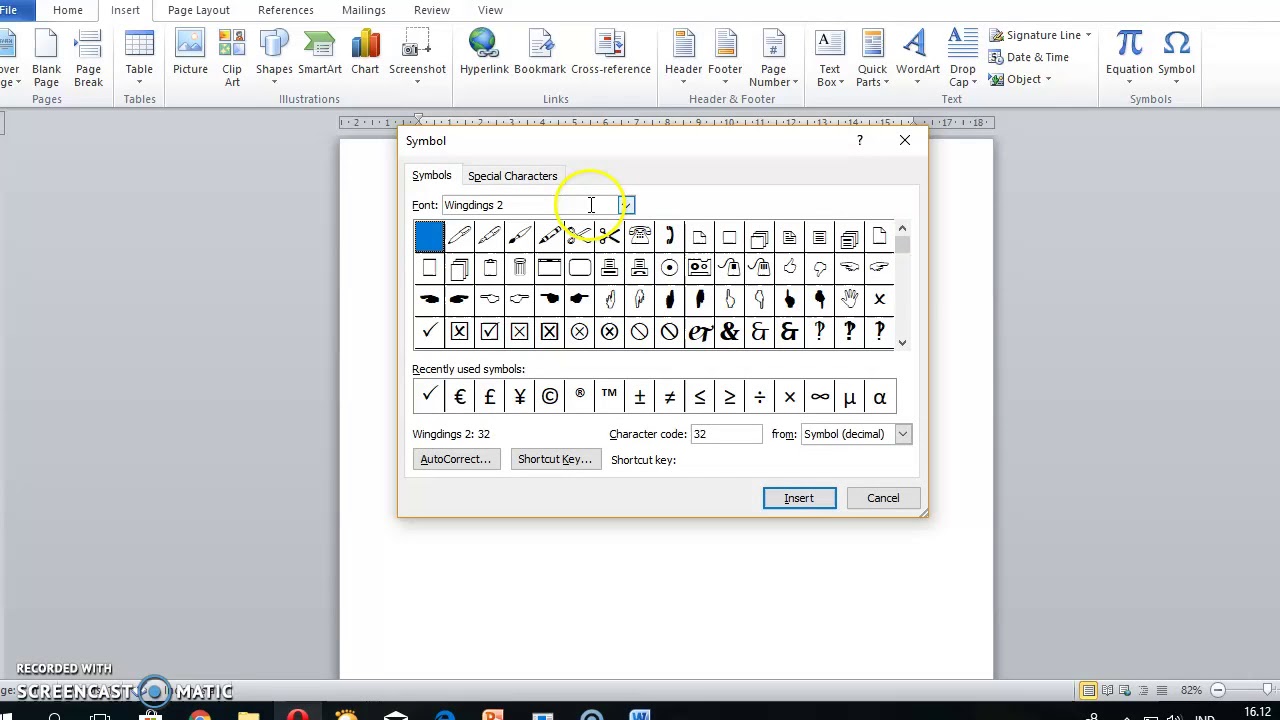Click the Insert button

(799, 498)
